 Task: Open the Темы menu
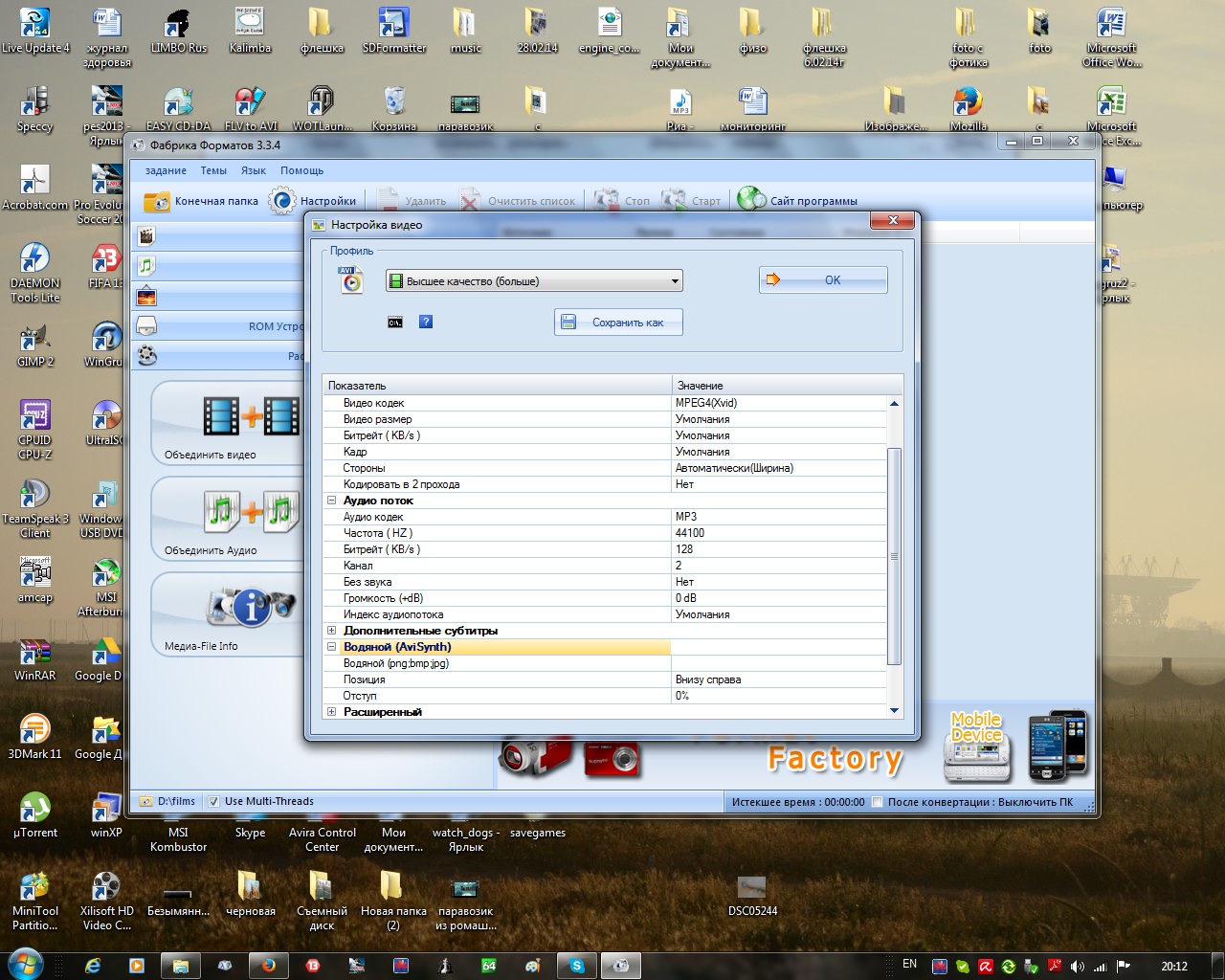[213, 170]
